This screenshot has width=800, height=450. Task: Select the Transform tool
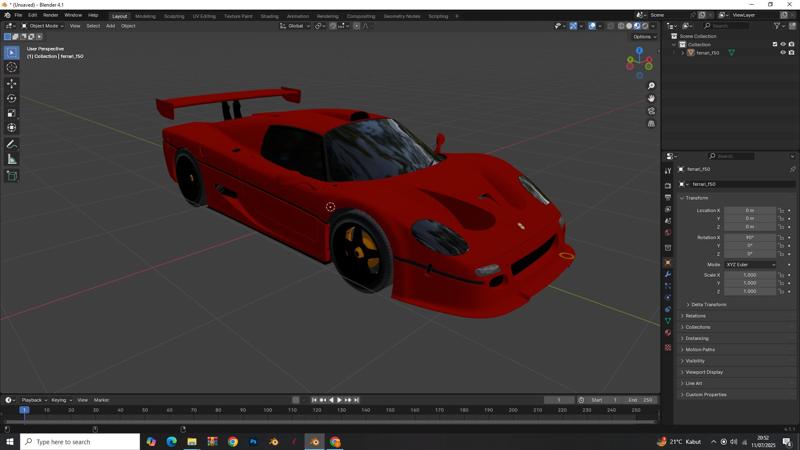point(12,128)
